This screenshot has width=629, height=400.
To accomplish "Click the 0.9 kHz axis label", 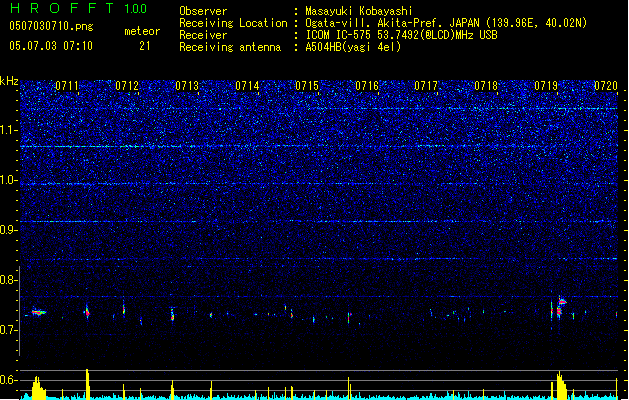I will click(x=9, y=230).
